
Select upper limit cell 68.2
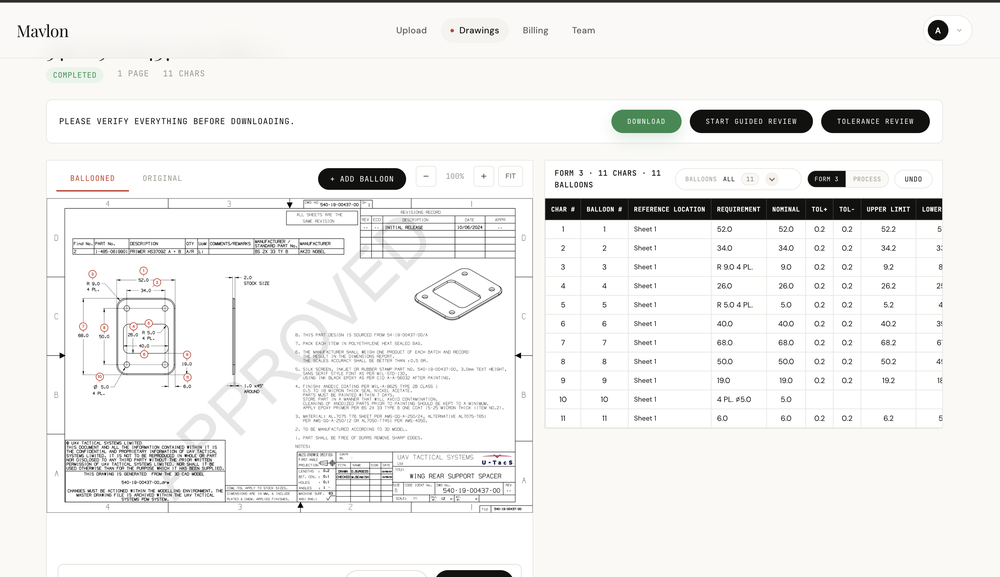pos(888,342)
